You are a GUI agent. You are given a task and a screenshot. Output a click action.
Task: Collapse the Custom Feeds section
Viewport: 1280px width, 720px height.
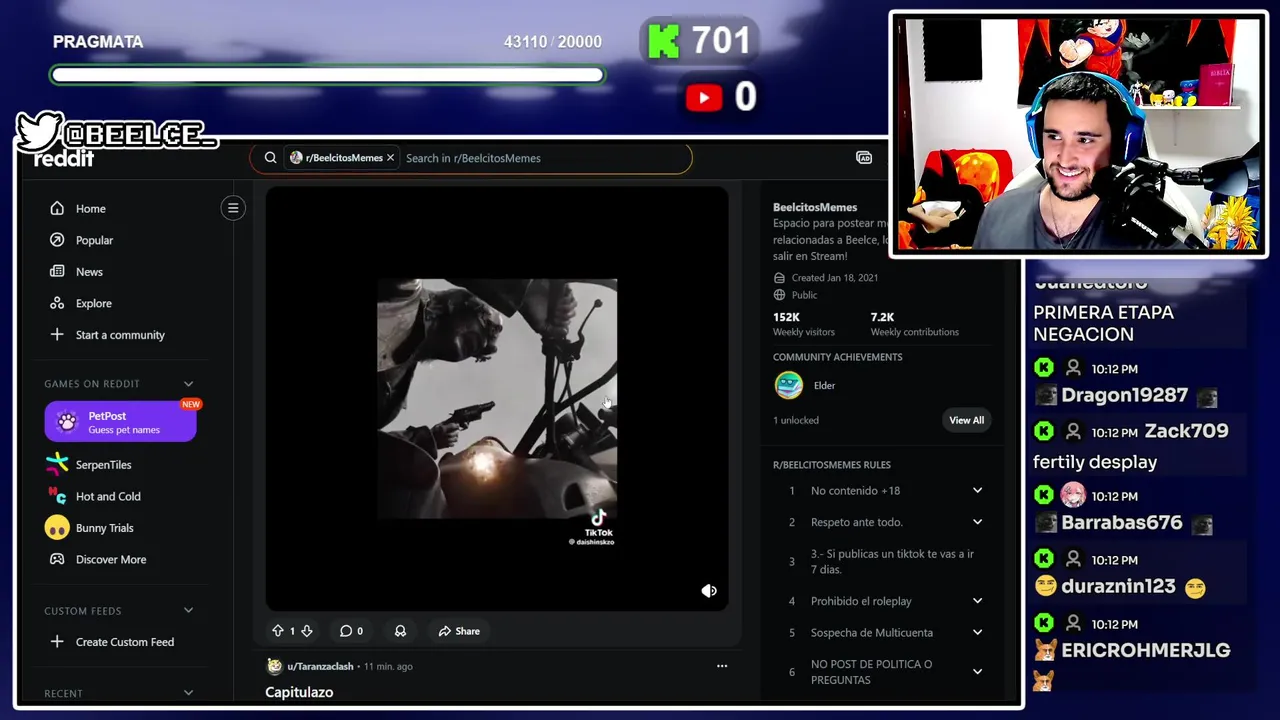pos(188,611)
